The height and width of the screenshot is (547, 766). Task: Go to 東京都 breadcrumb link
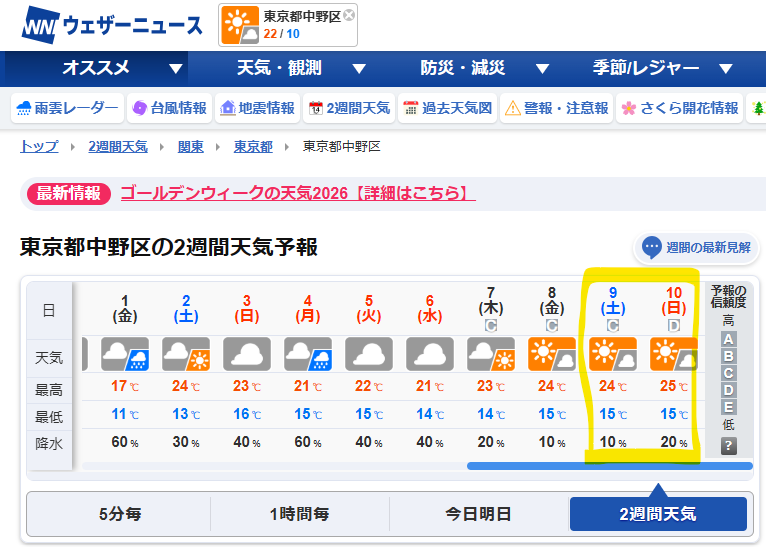click(253, 147)
